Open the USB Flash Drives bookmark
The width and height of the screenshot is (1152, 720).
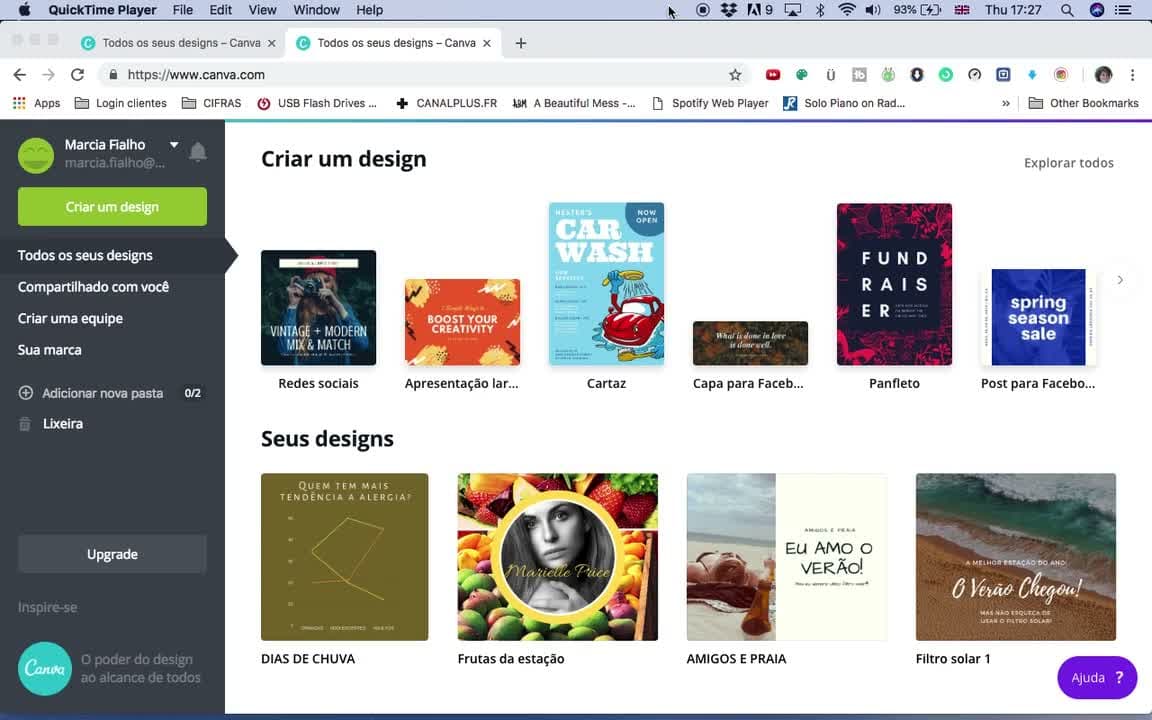pos(317,104)
